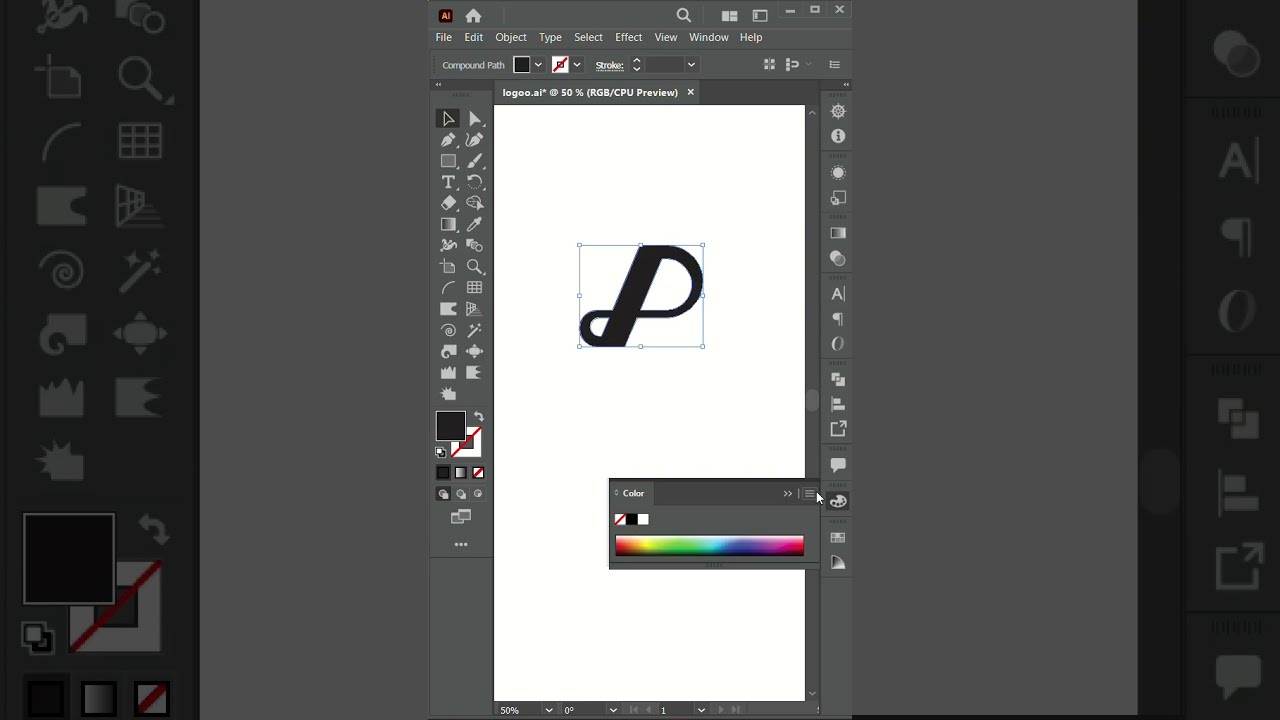1280x720 pixels.
Task: Select the Blend tool
Action: point(475,246)
